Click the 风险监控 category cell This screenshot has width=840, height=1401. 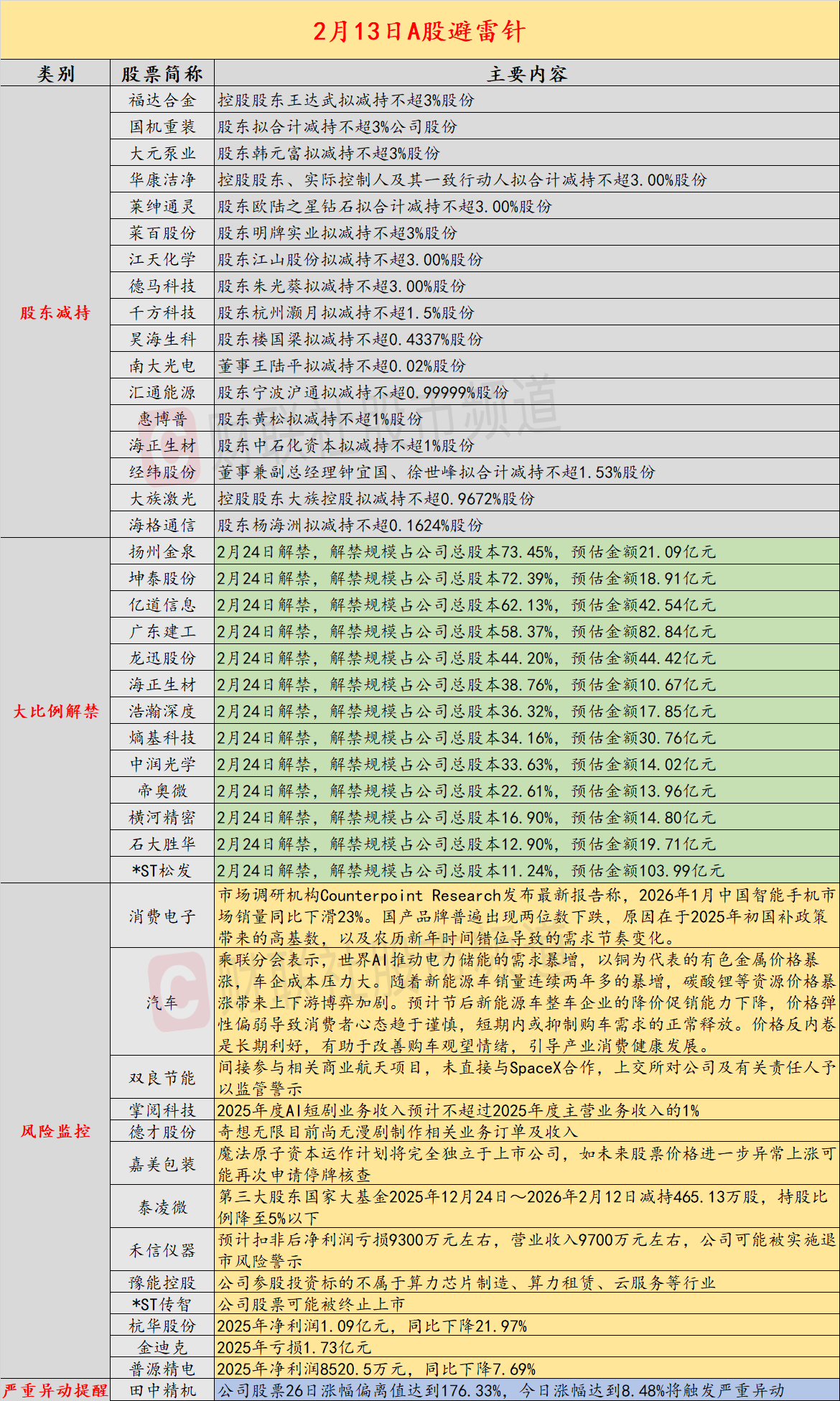pyautogui.click(x=55, y=1131)
